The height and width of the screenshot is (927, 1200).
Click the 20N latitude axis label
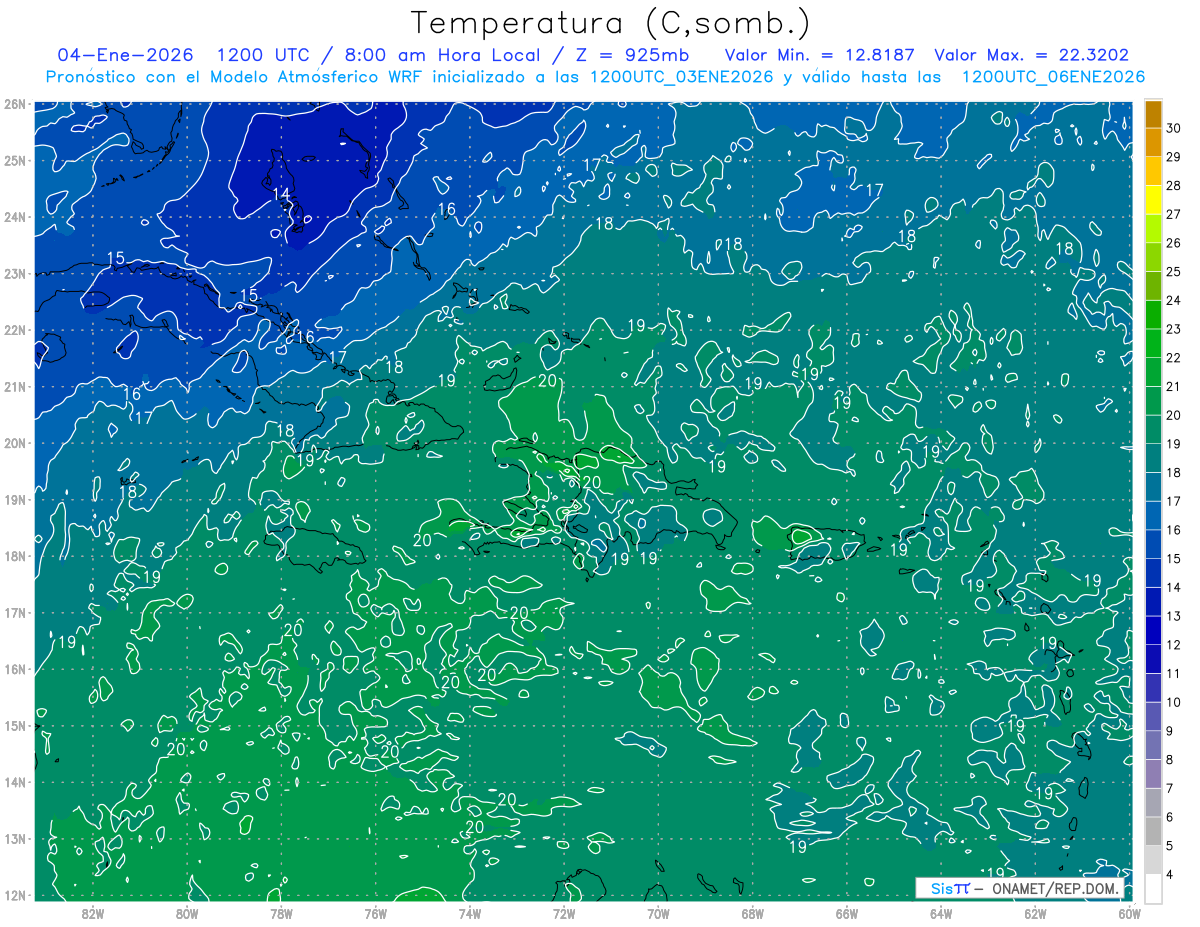(x=14, y=443)
